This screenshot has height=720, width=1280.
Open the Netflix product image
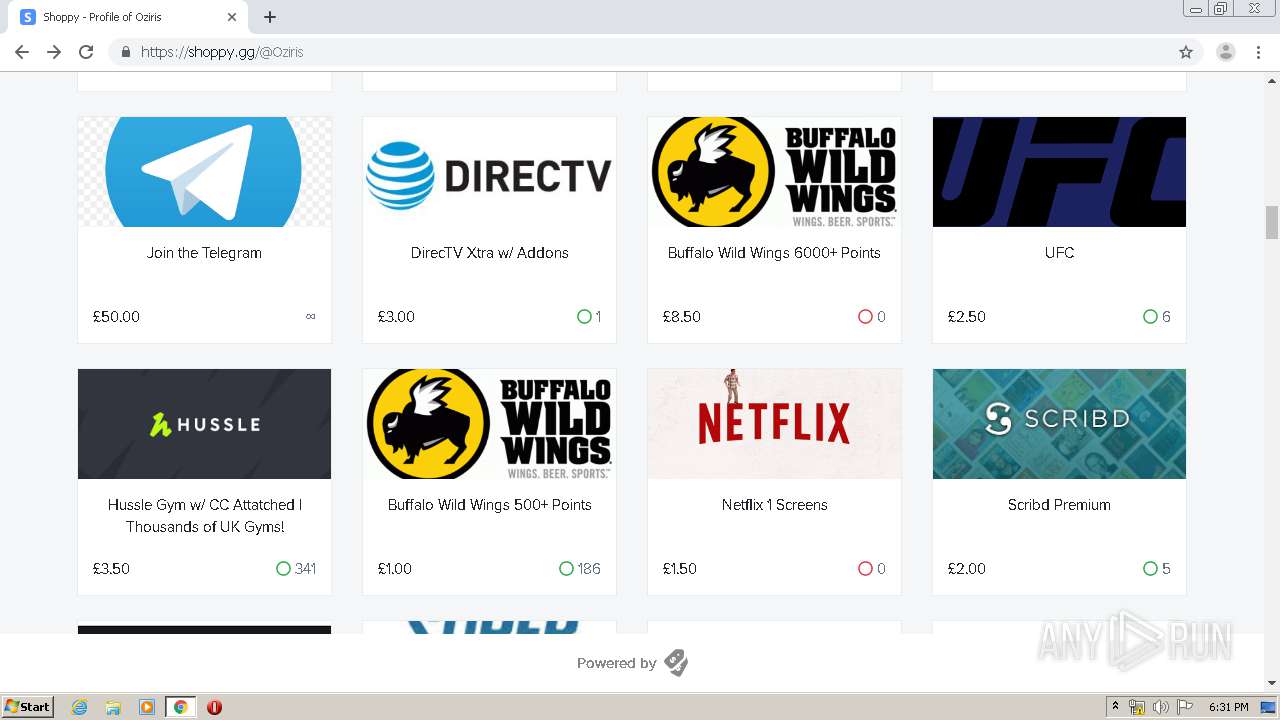click(x=774, y=424)
